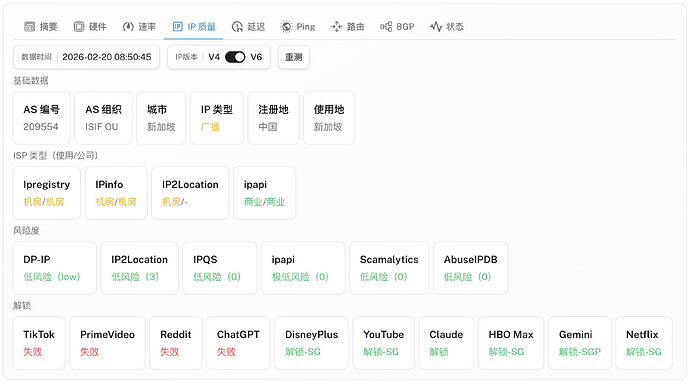Click the IP2Location 低风险 (3) card
The width and height of the screenshot is (690, 382).
tap(139, 268)
